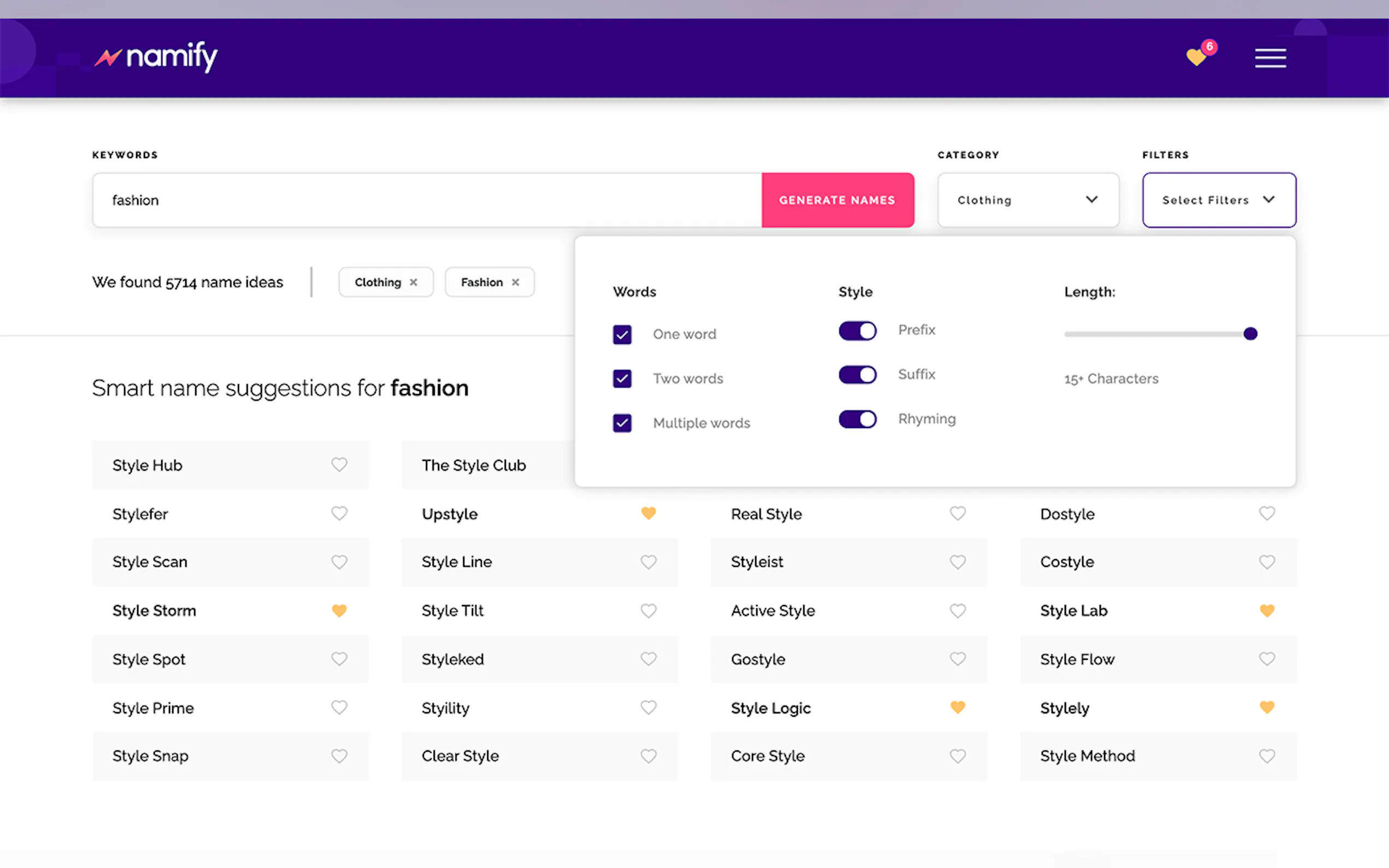Uncheck the One word checkbox

[x=622, y=334]
